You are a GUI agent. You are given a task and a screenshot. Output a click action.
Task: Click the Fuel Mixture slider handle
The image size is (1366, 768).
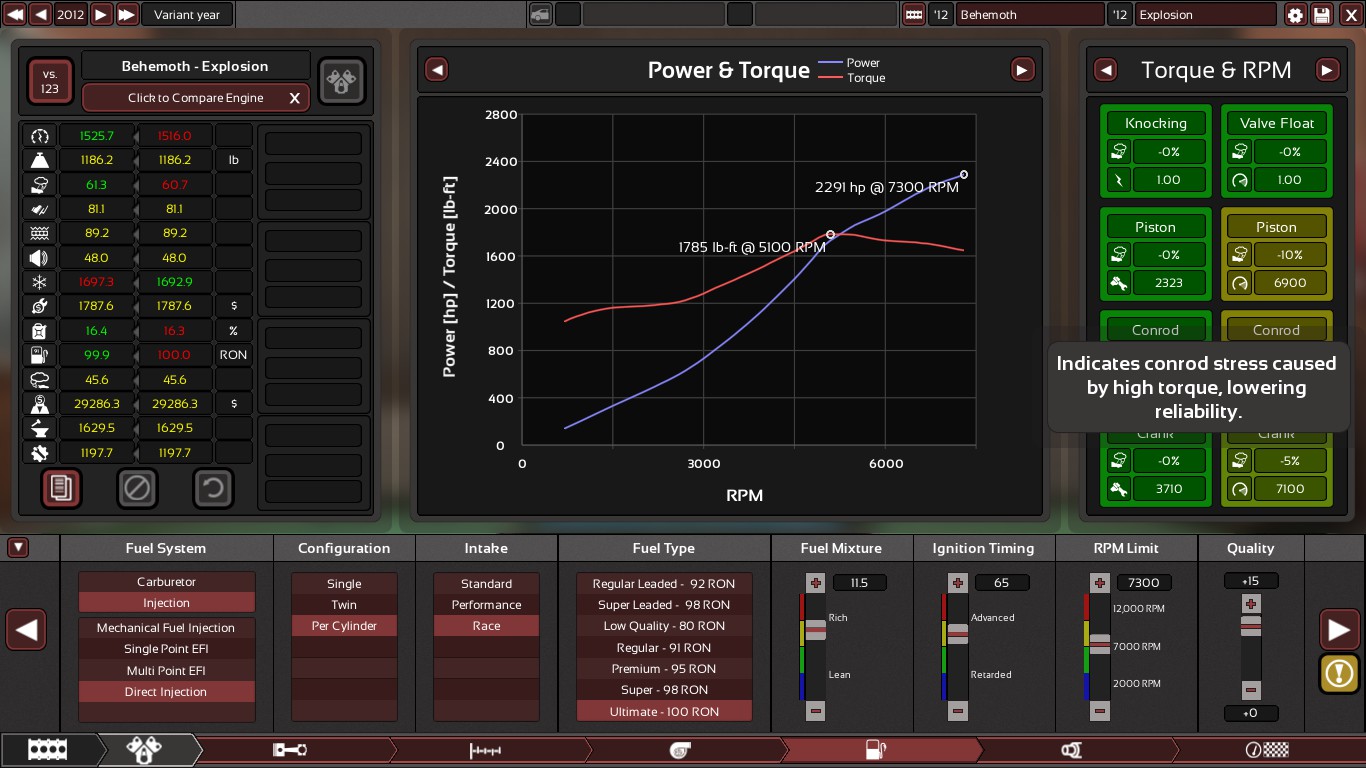coord(816,629)
